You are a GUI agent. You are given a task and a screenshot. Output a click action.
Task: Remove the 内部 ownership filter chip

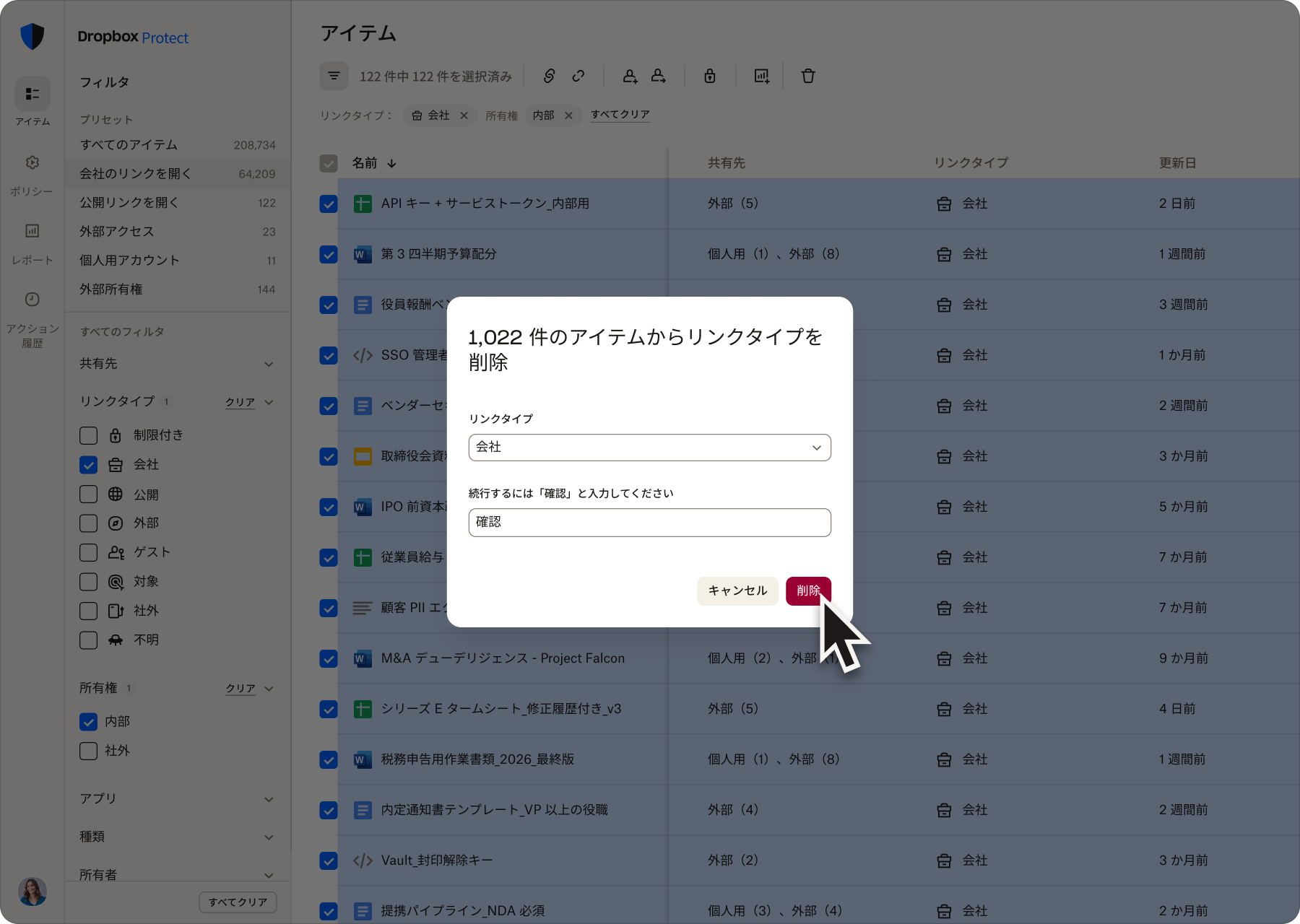(x=568, y=115)
